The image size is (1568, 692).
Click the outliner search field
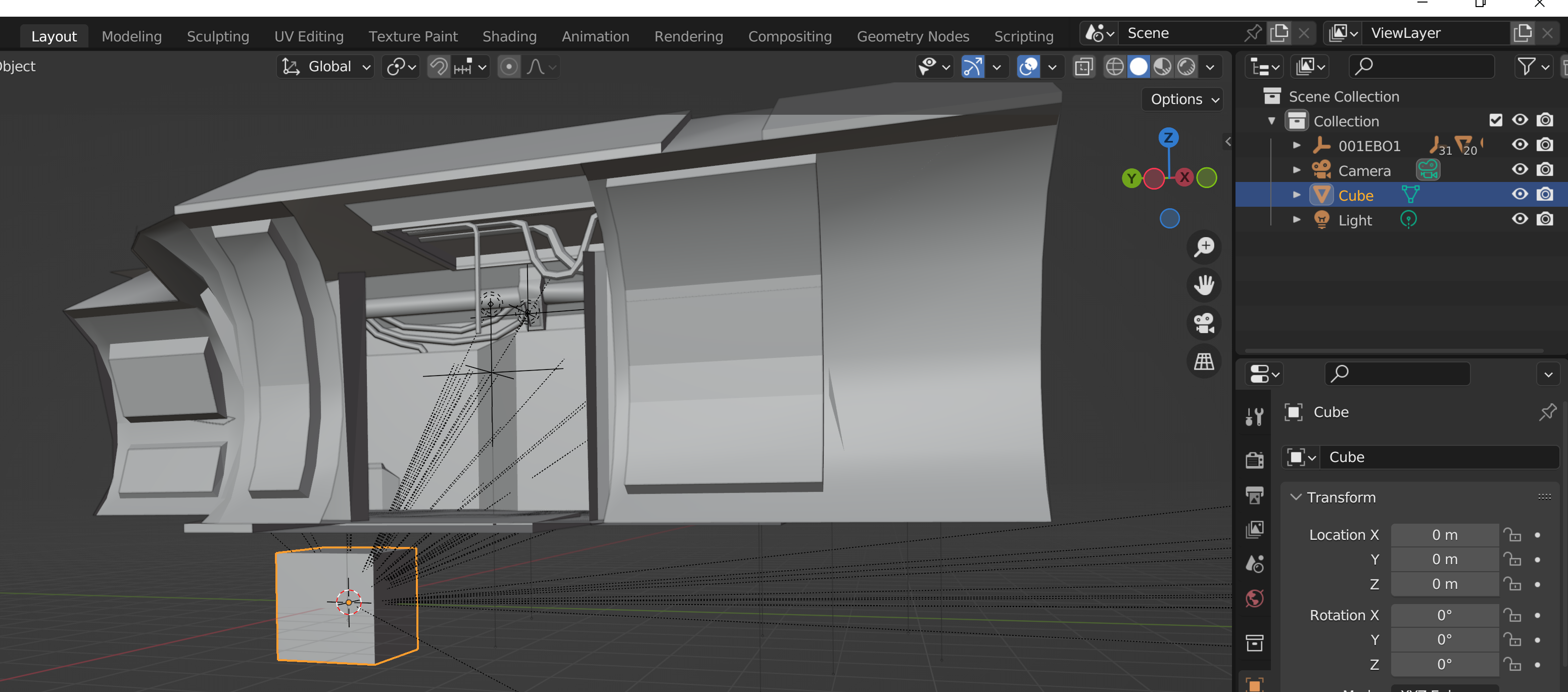tap(1422, 66)
